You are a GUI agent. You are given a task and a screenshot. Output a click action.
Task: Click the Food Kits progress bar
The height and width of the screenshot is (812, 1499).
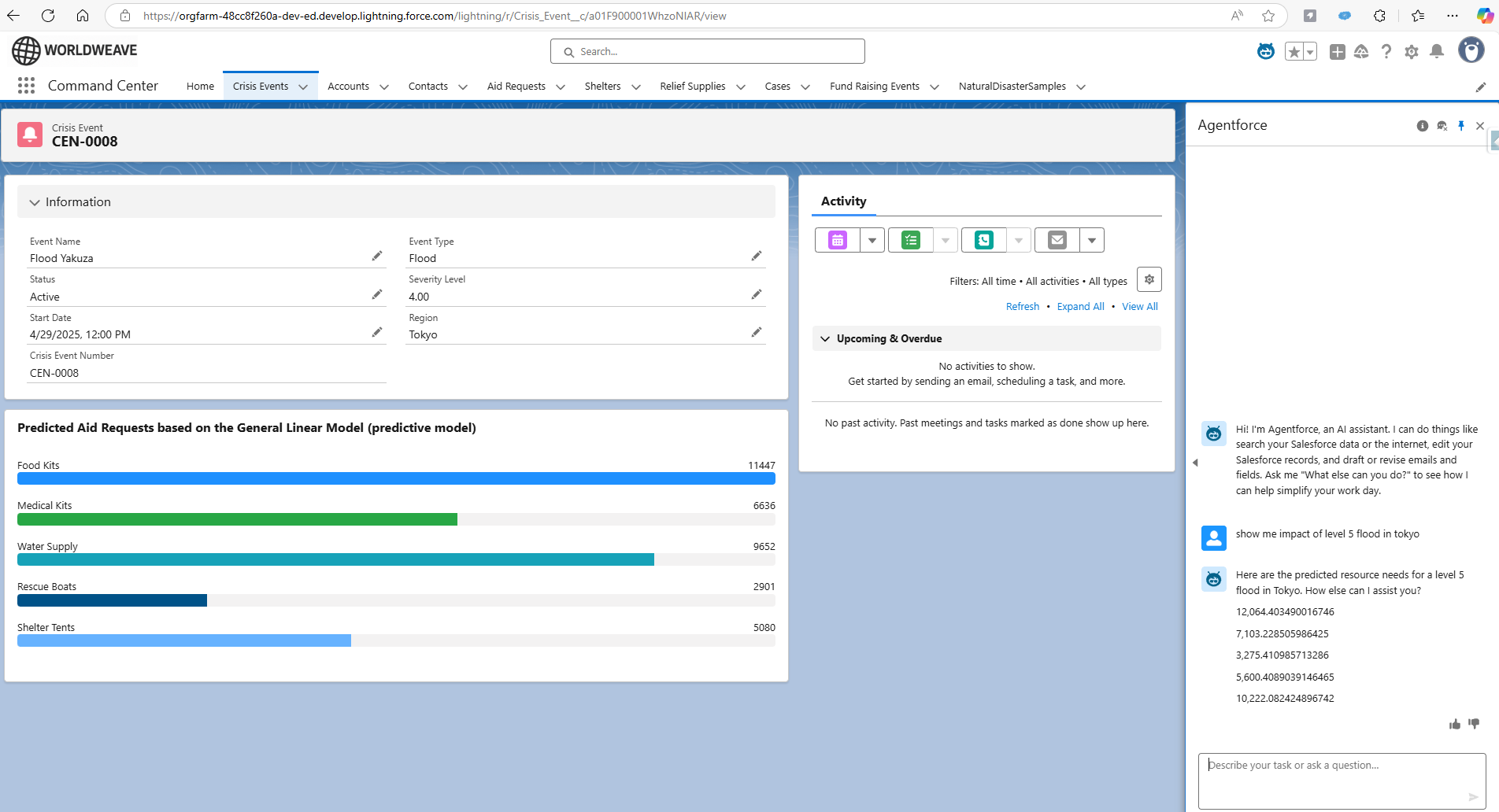(396, 478)
